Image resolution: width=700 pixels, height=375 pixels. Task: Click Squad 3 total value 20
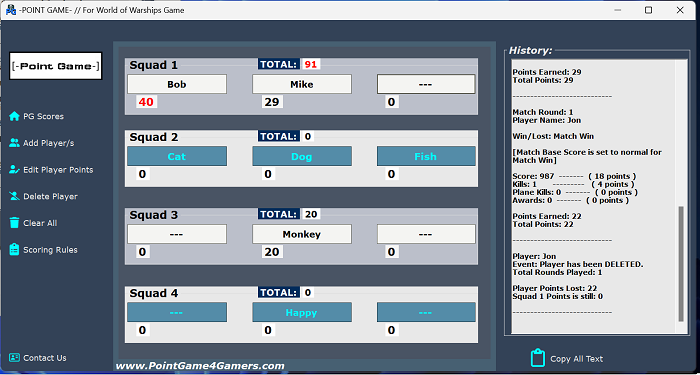point(311,214)
